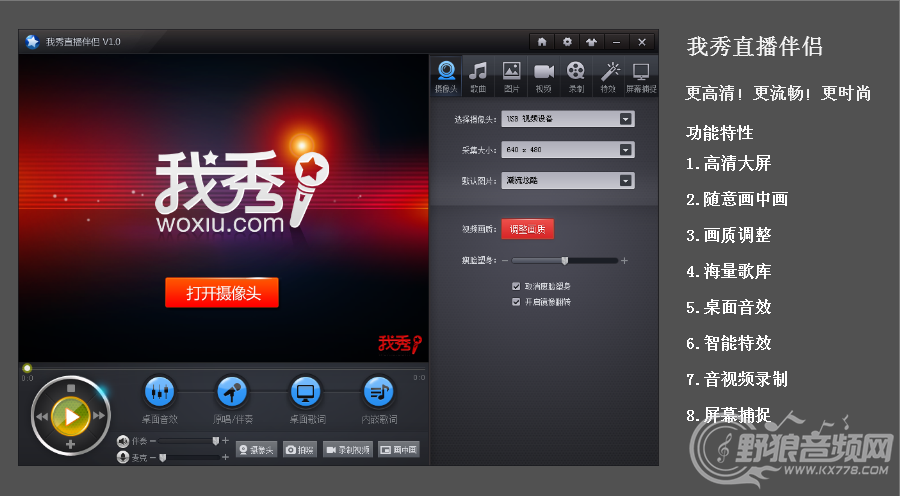Adjust the 瘦脸塑身 slider handle
The width and height of the screenshot is (901, 496).
pos(565,261)
